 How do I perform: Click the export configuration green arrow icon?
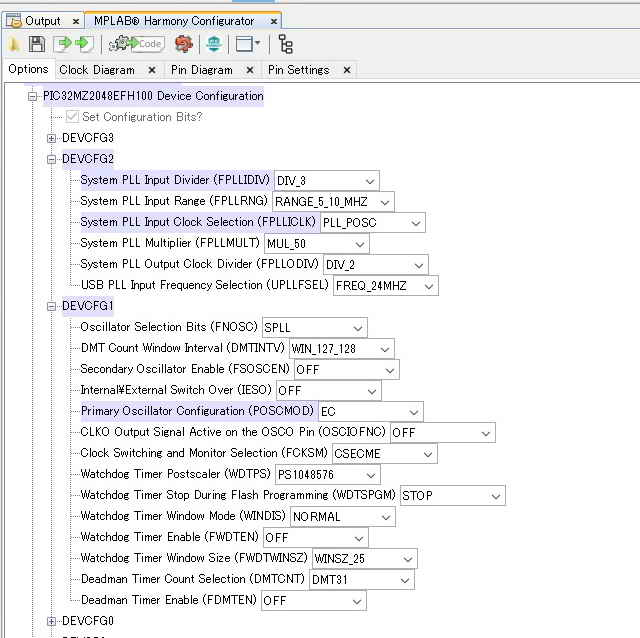(84, 44)
